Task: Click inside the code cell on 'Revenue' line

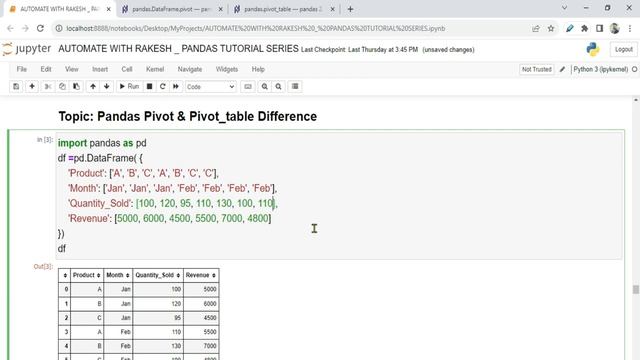Action: click(169, 218)
